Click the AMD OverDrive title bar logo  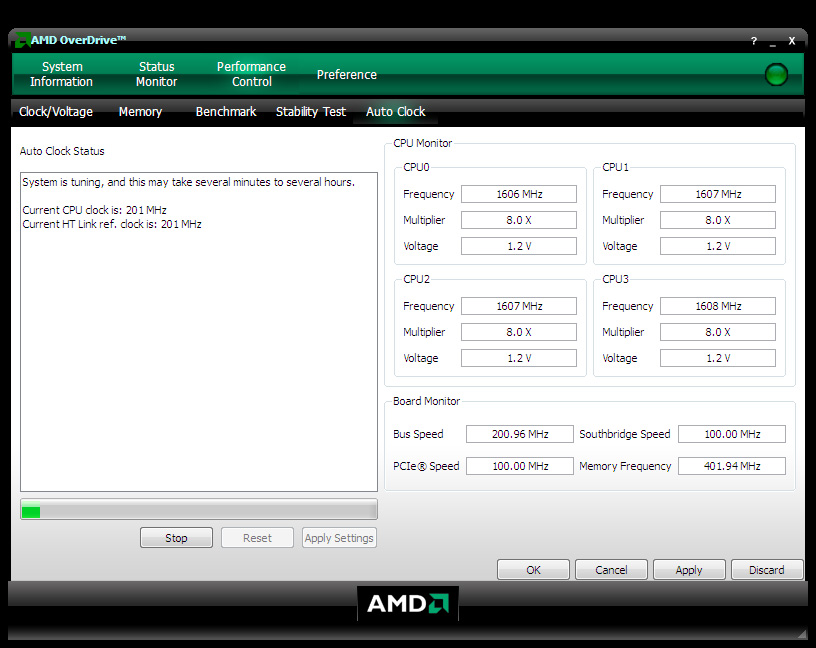click(21, 40)
